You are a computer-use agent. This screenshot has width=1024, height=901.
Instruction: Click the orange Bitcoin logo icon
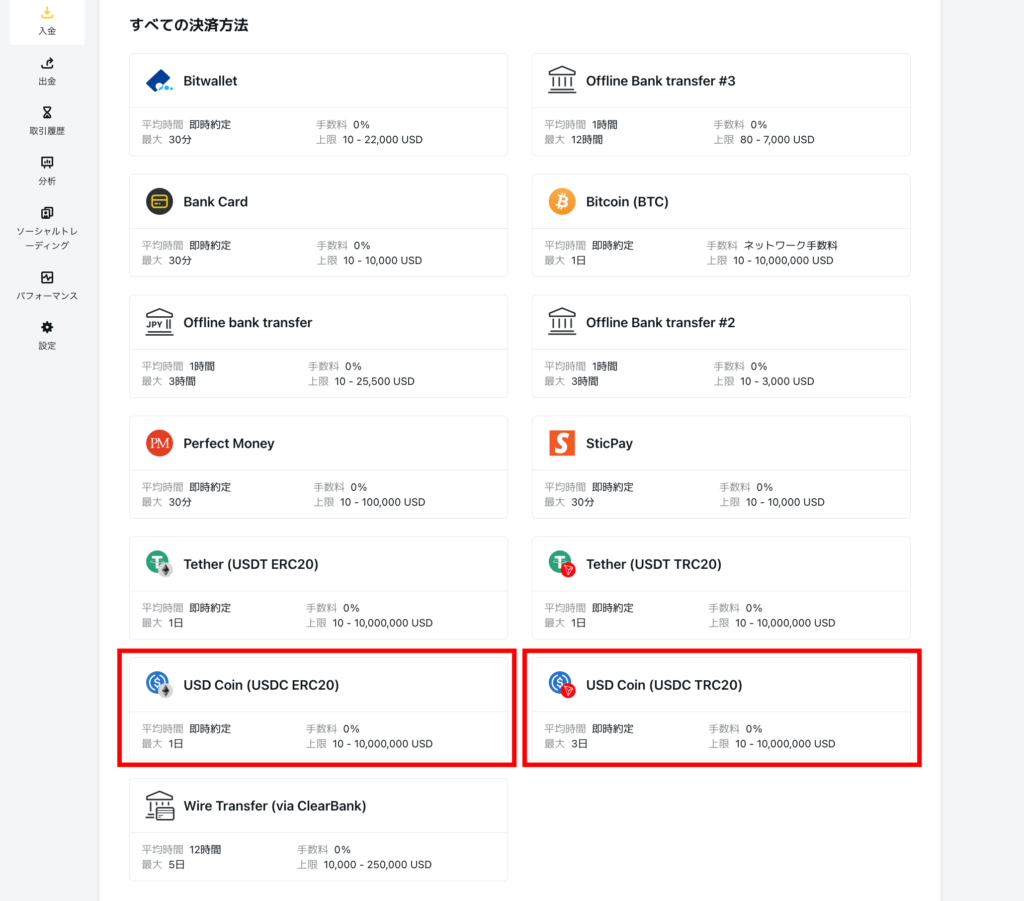point(562,202)
